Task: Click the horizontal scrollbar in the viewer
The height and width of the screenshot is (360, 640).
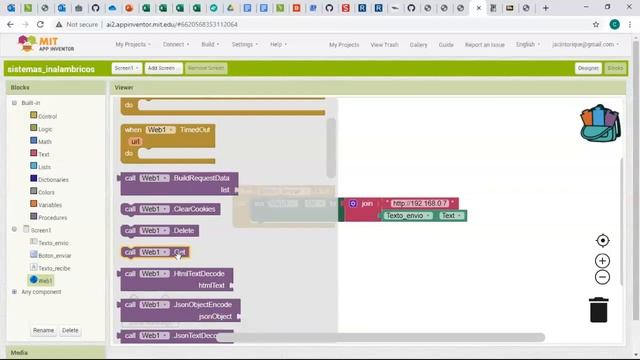Action: 380,337
